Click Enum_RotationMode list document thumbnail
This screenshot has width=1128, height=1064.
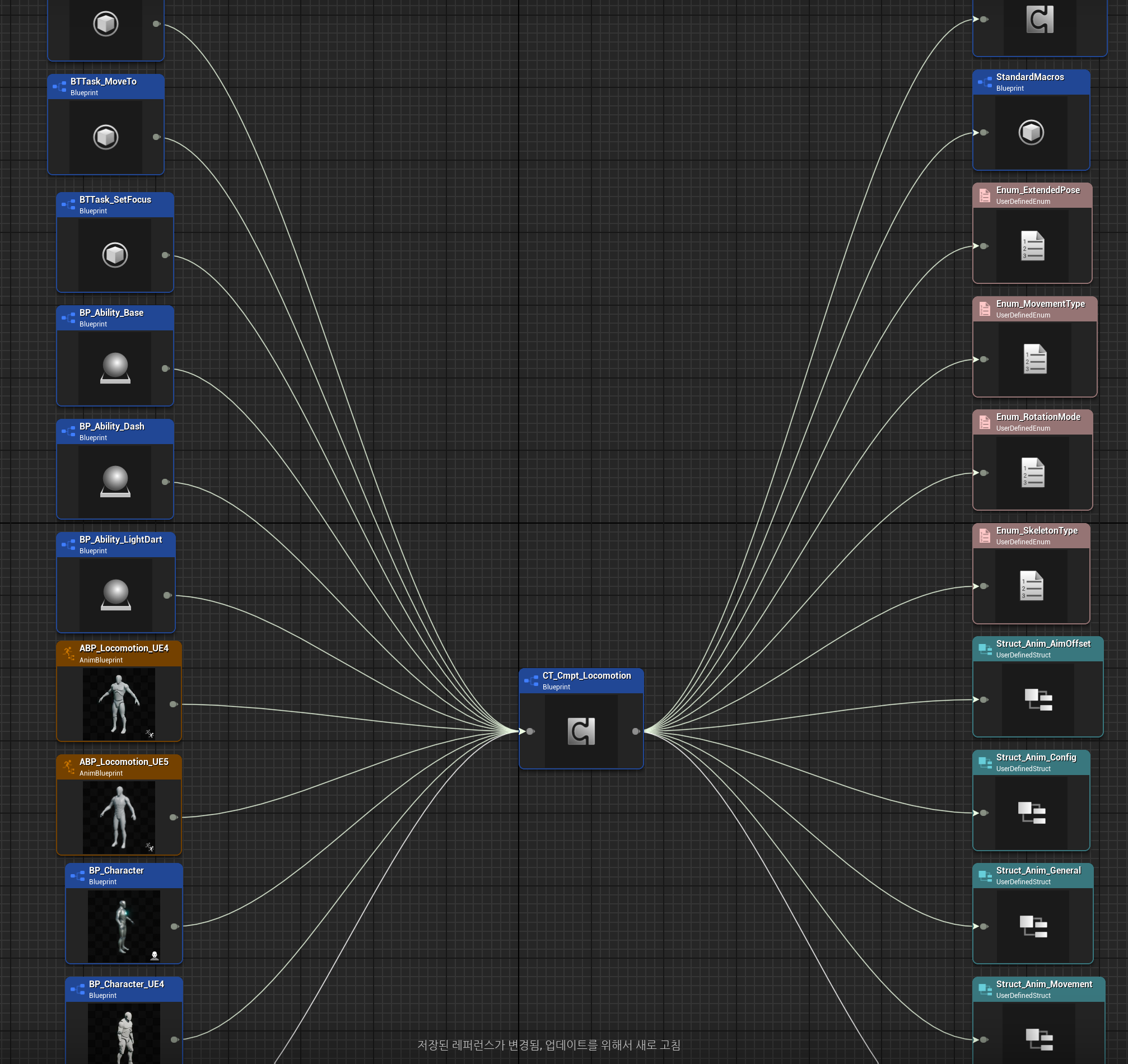pyautogui.click(x=1033, y=473)
